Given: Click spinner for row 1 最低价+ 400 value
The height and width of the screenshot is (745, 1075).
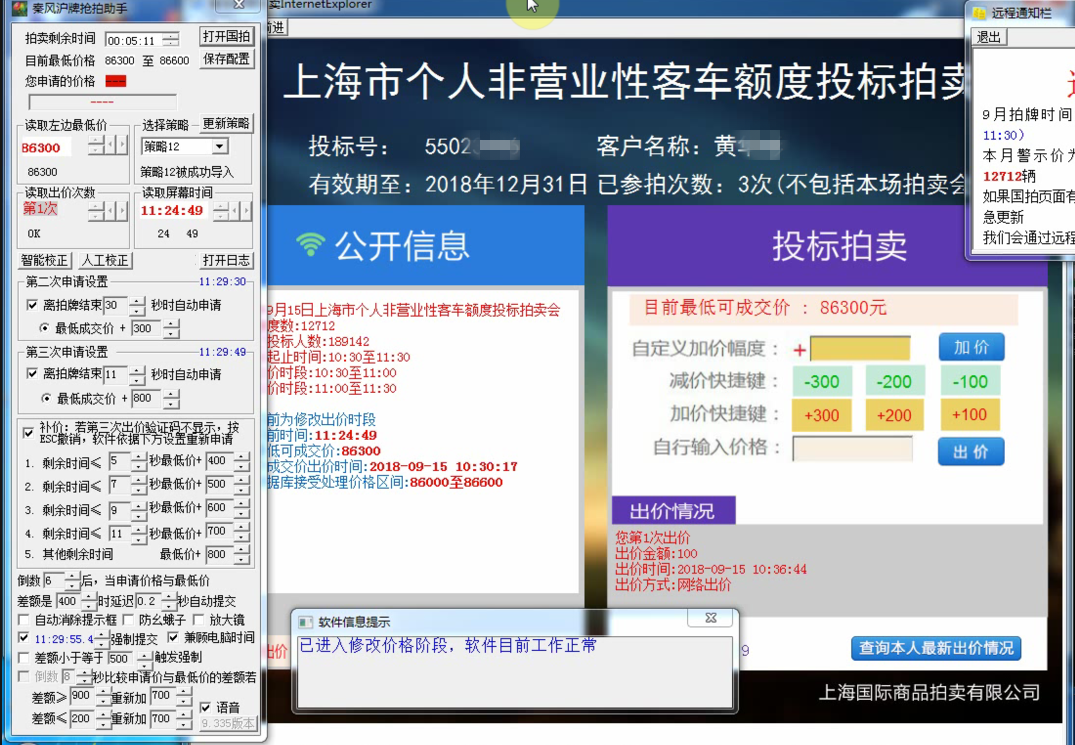Looking at the screenshot, I should pyautogui.click(x=241, y=462).
